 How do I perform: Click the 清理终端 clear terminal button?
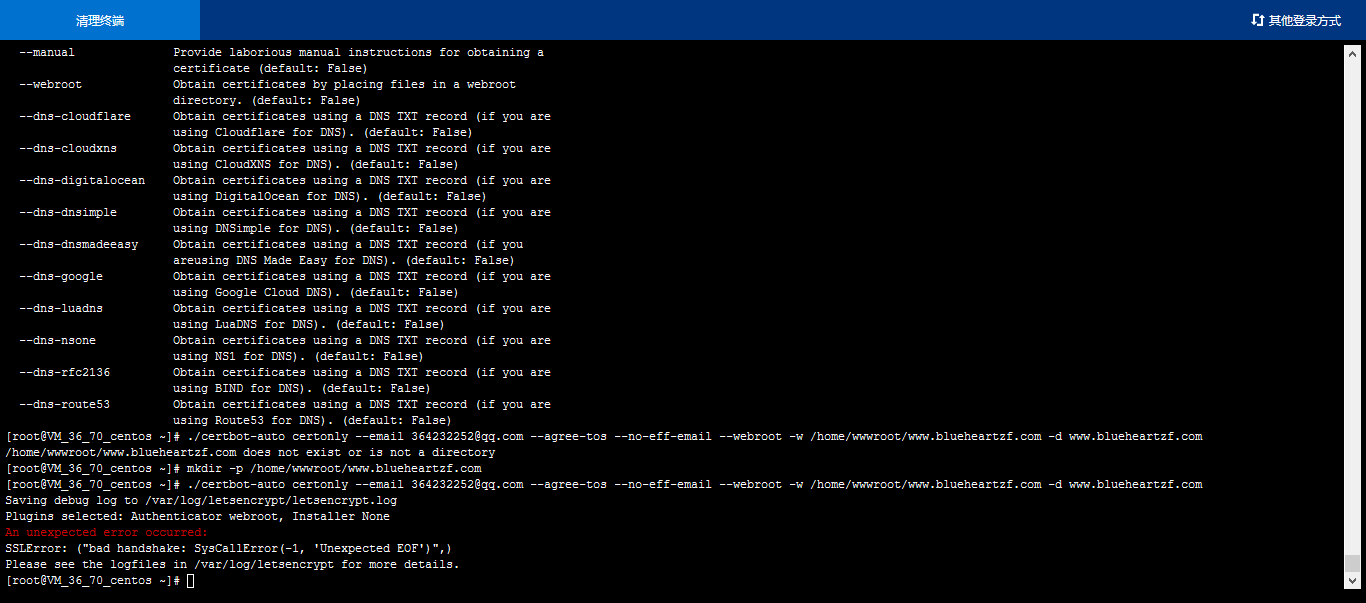[x=100, y=20]
